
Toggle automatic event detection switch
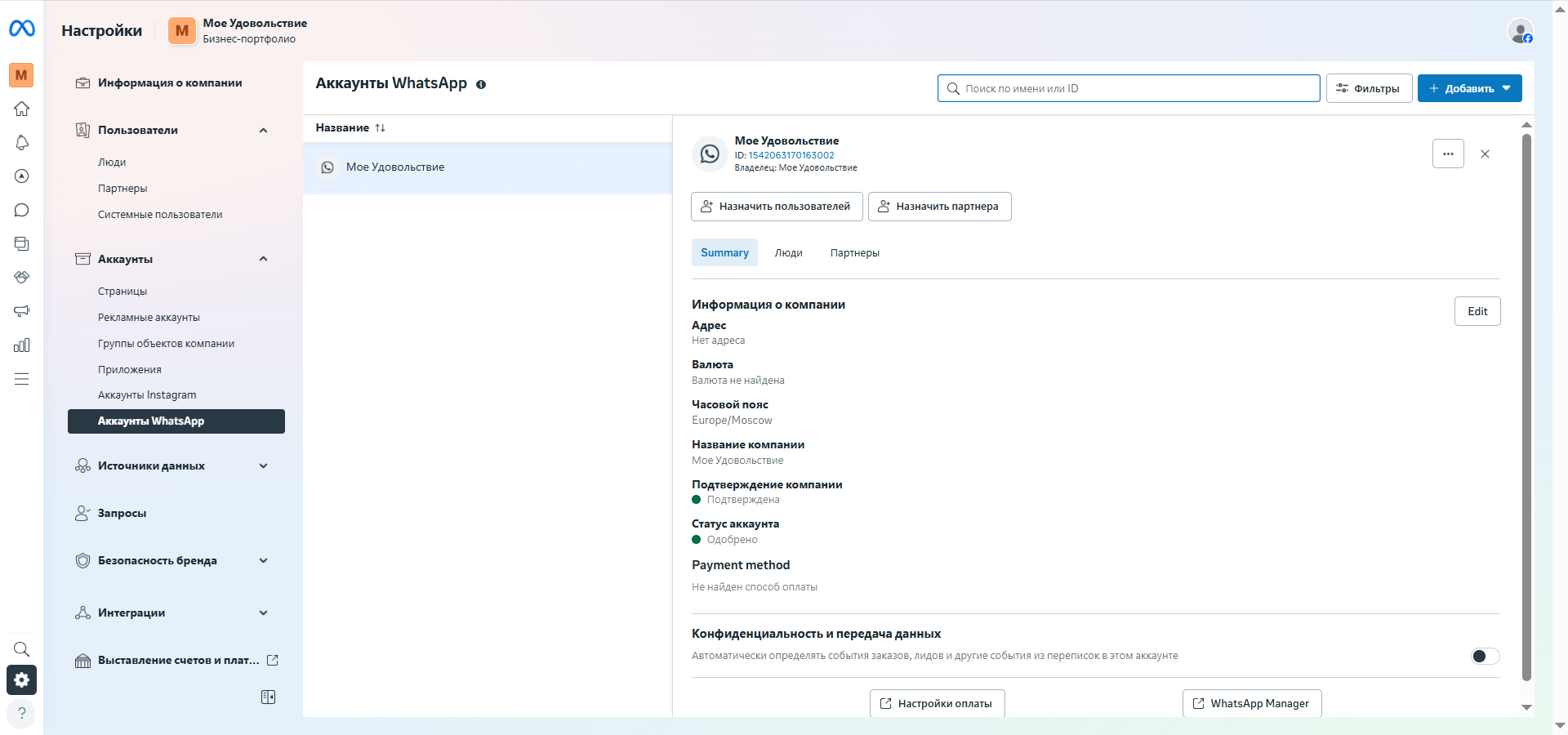(x=1485, y=656)
